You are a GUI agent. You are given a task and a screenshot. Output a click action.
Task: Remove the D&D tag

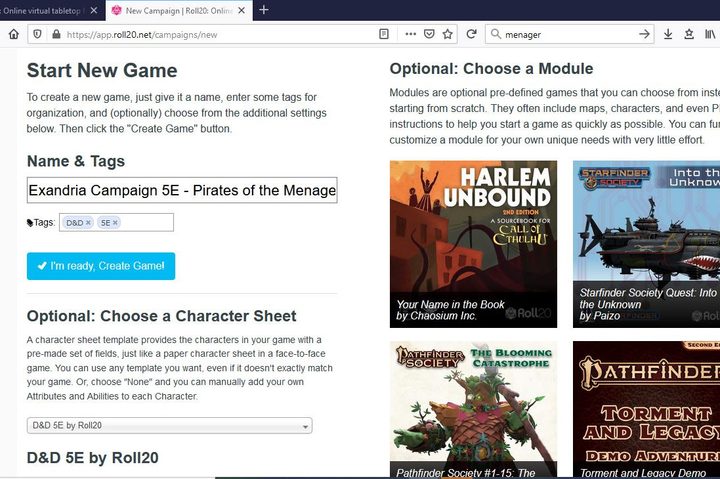[x=88, y=223]
